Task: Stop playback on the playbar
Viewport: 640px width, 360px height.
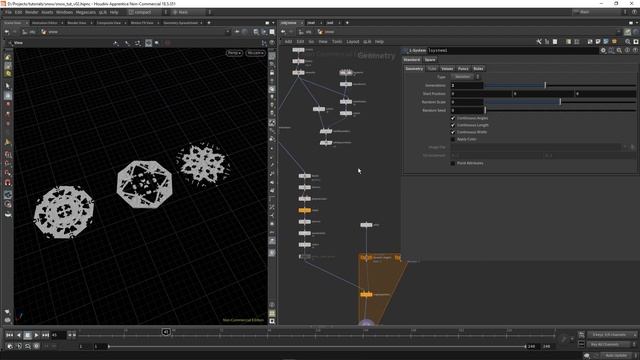Action: coord(27,335)
